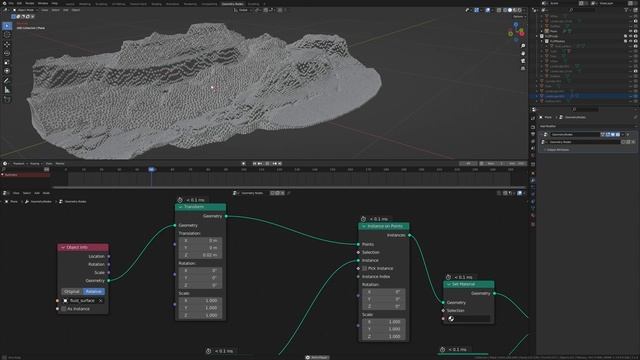Screen dimensions: 640x360
Task: Open the timeline Marker menu
Action: click(60, 164)
